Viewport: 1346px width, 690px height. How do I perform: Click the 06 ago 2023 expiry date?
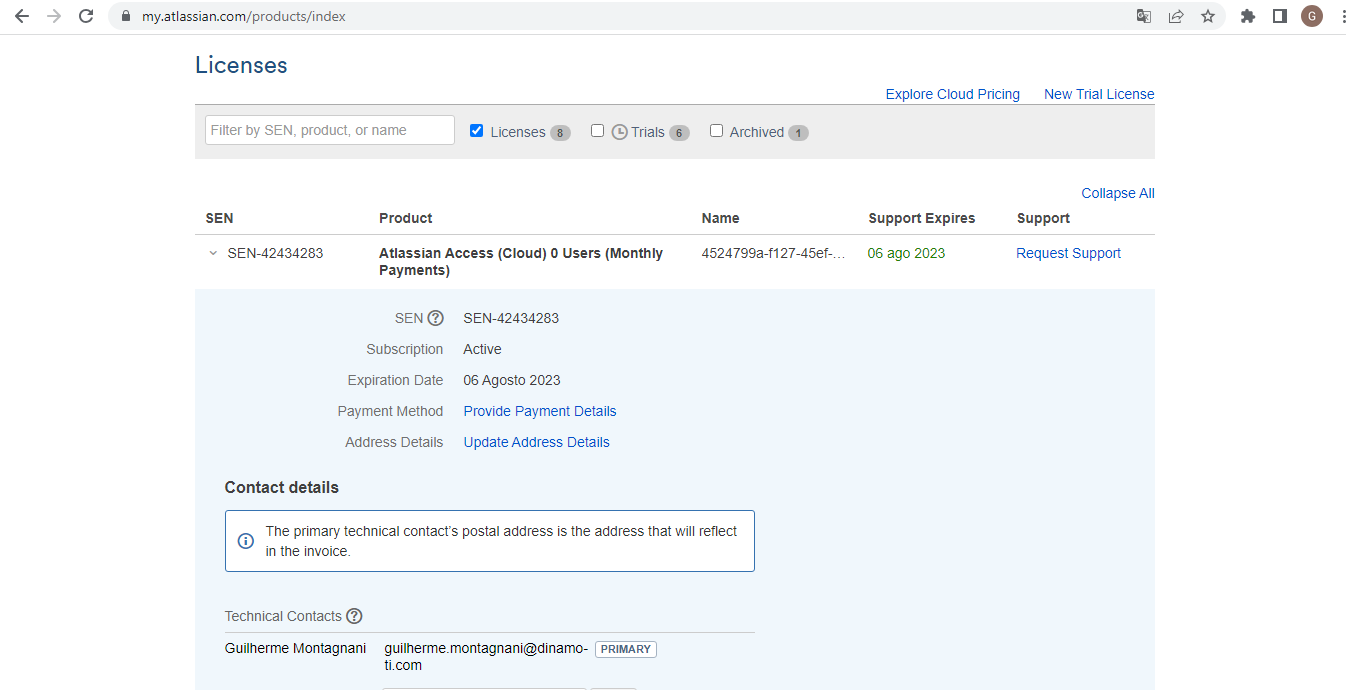pyautogui.click(x=906, y=253)
